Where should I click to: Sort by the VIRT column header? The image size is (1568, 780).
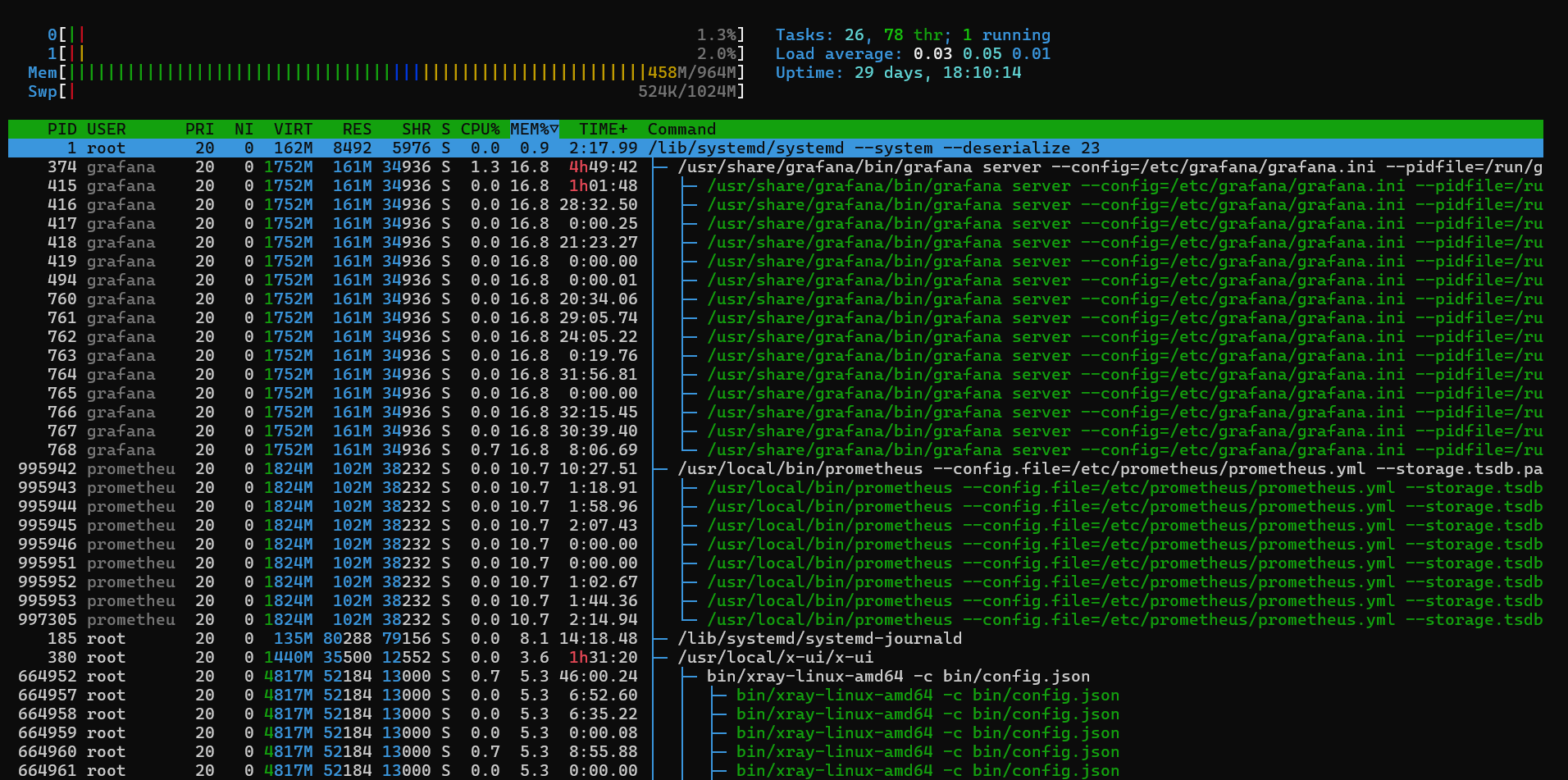click(x=293, y=130)
